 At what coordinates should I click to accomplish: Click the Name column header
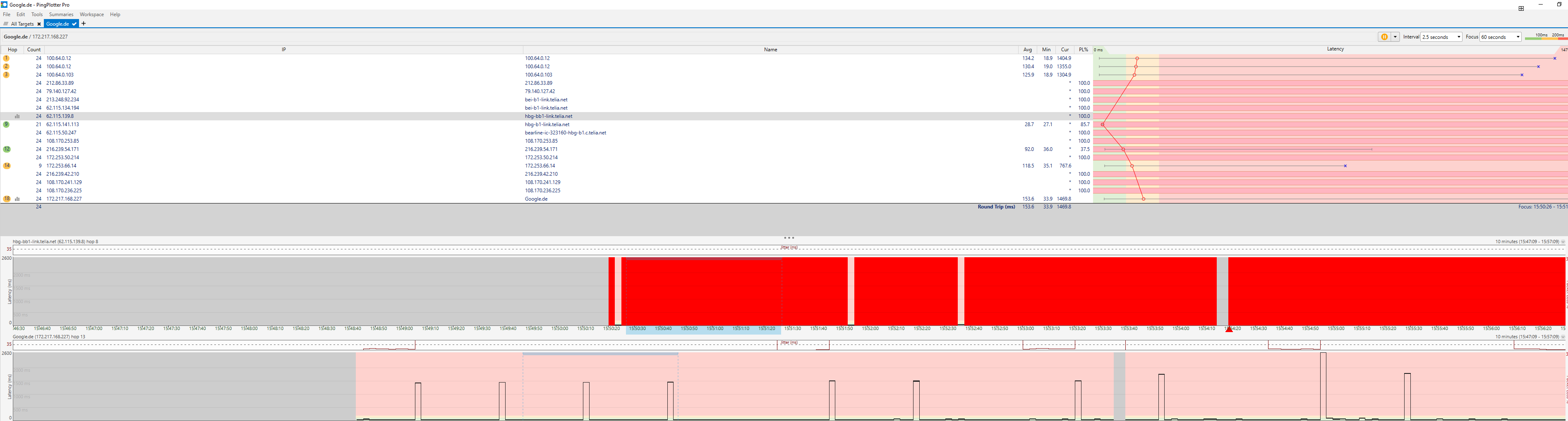(771, 50)
